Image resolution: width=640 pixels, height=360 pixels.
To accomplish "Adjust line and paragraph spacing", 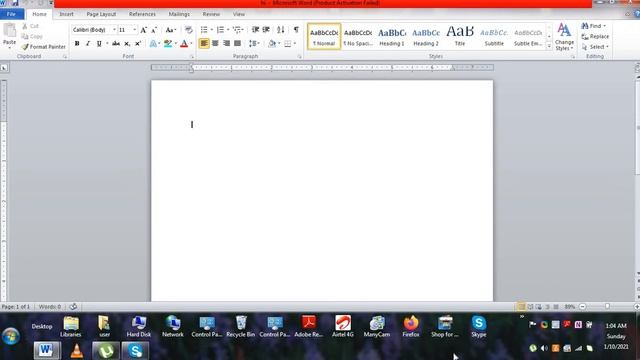I will pos(253,43).
